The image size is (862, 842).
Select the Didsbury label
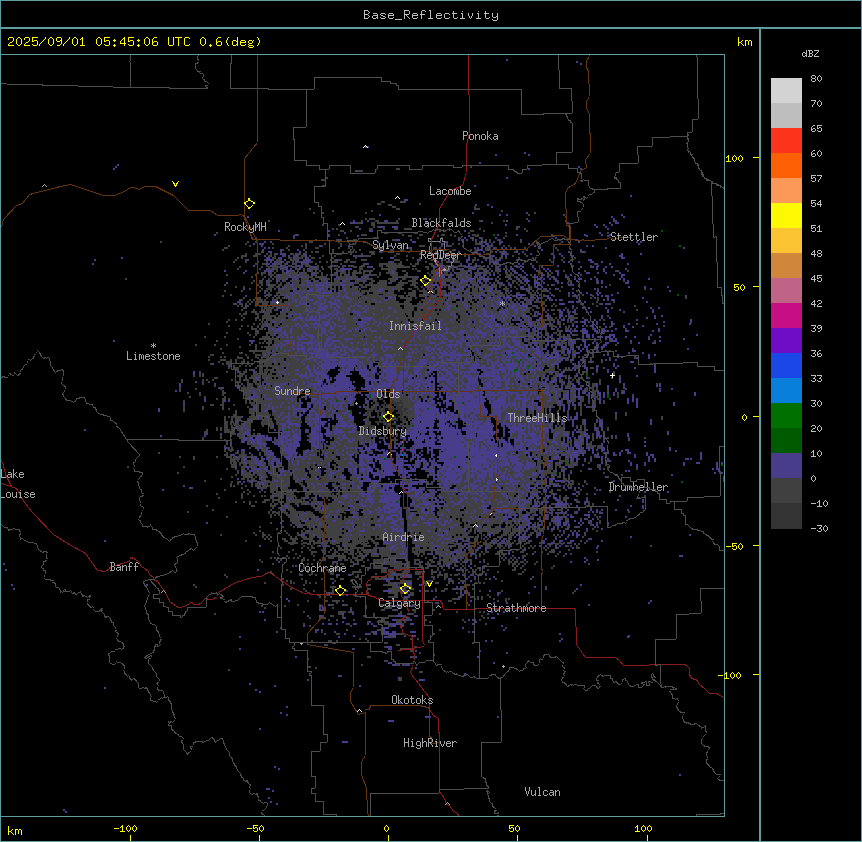[383, 431]
